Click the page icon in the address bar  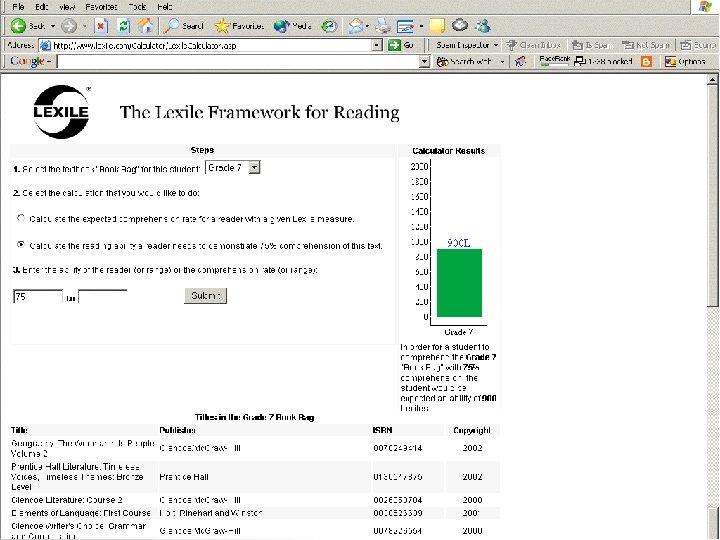(x=45, y=45)
